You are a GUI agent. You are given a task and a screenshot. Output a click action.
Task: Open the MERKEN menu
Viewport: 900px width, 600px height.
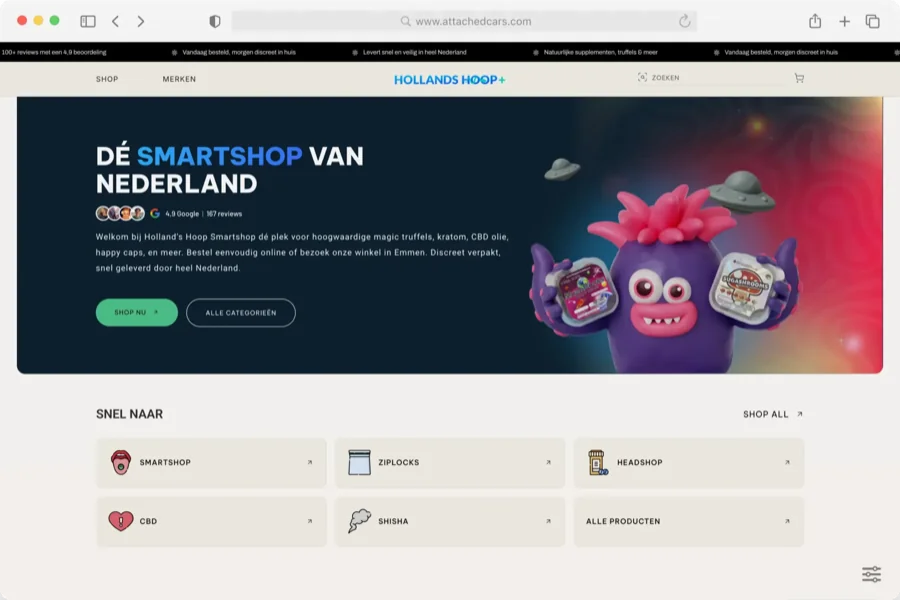pos(179,79)
